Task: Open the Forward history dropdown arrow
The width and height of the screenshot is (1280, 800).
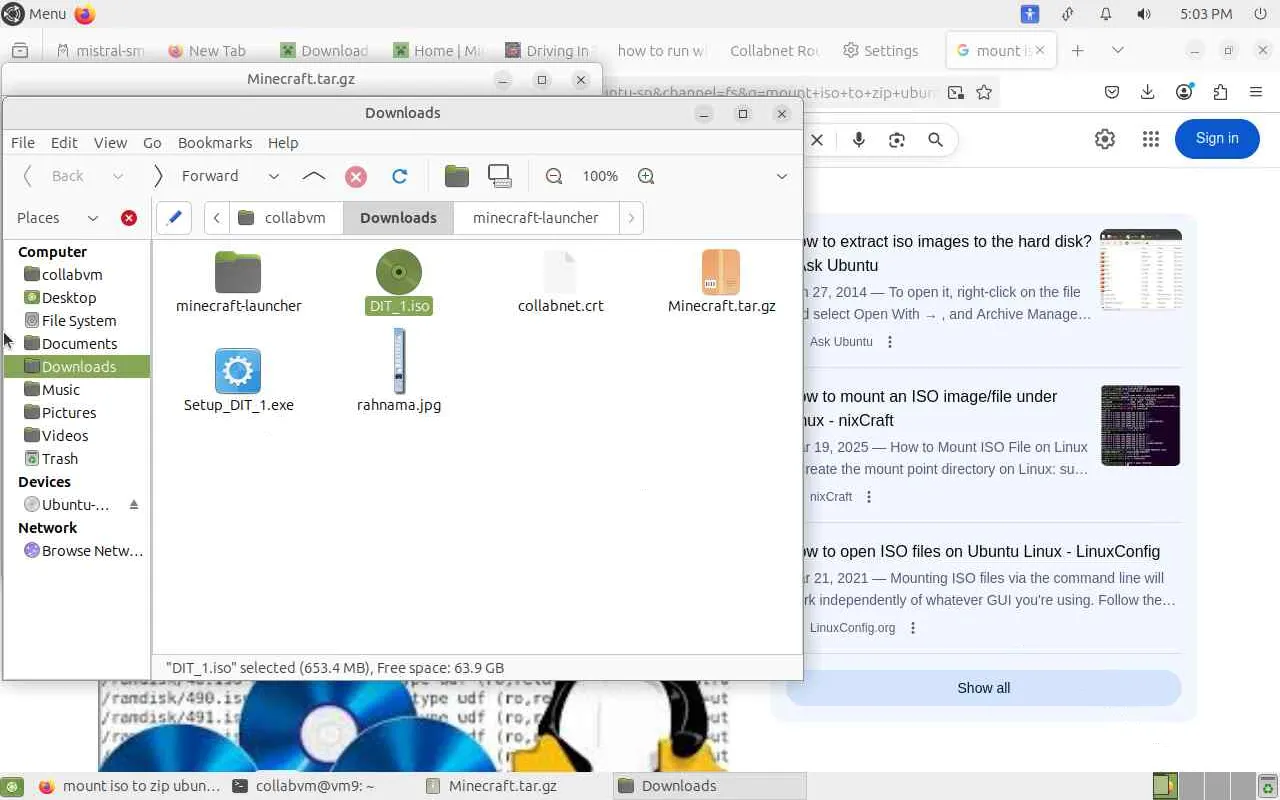Action: pyautogui.click(x=273, y=176)
